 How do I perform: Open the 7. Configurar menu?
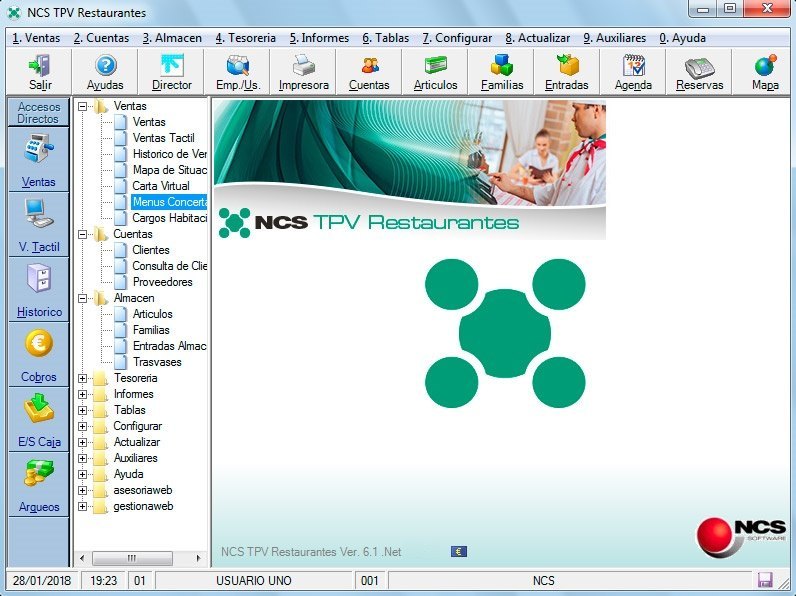(457, 38)
